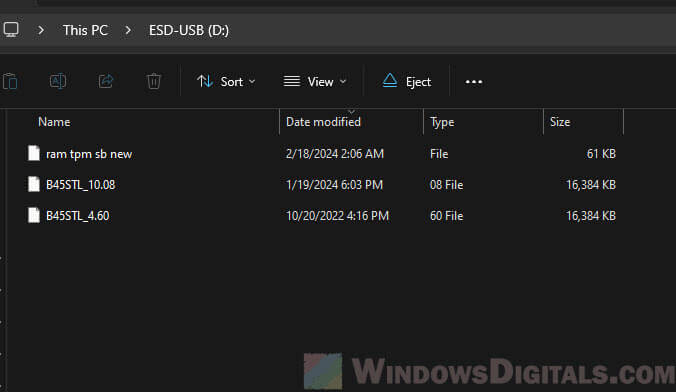The image size is (676, 392).
Task: Click file icon of B45STL_4.60
Action: [34, 215]
